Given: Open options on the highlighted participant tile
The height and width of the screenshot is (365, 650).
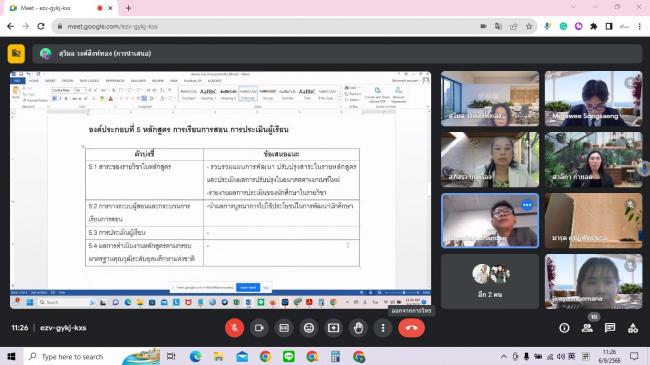Looking at the screenshot, I should point(527,205).
